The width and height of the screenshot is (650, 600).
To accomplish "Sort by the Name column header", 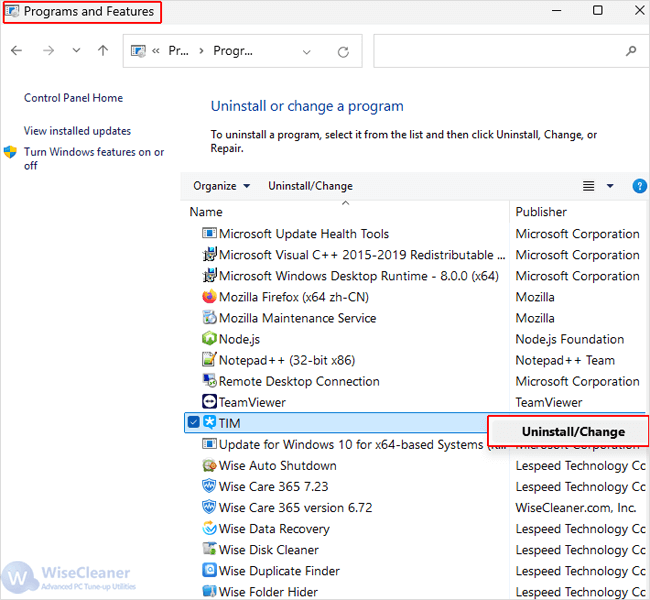I will (206, 212).
